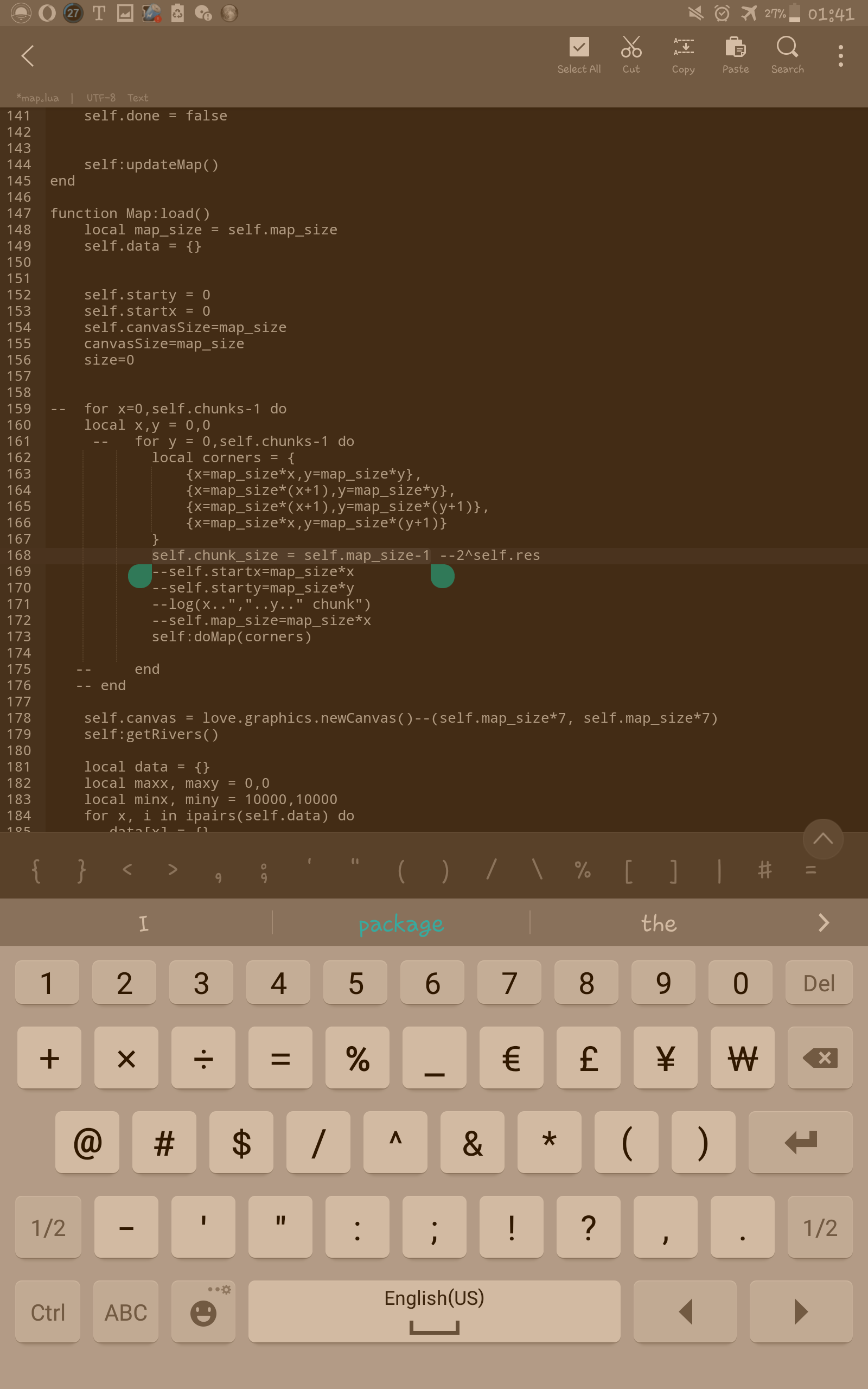
Task: Tap the Del key on the keyboard
Action: [x=819, y=983]
